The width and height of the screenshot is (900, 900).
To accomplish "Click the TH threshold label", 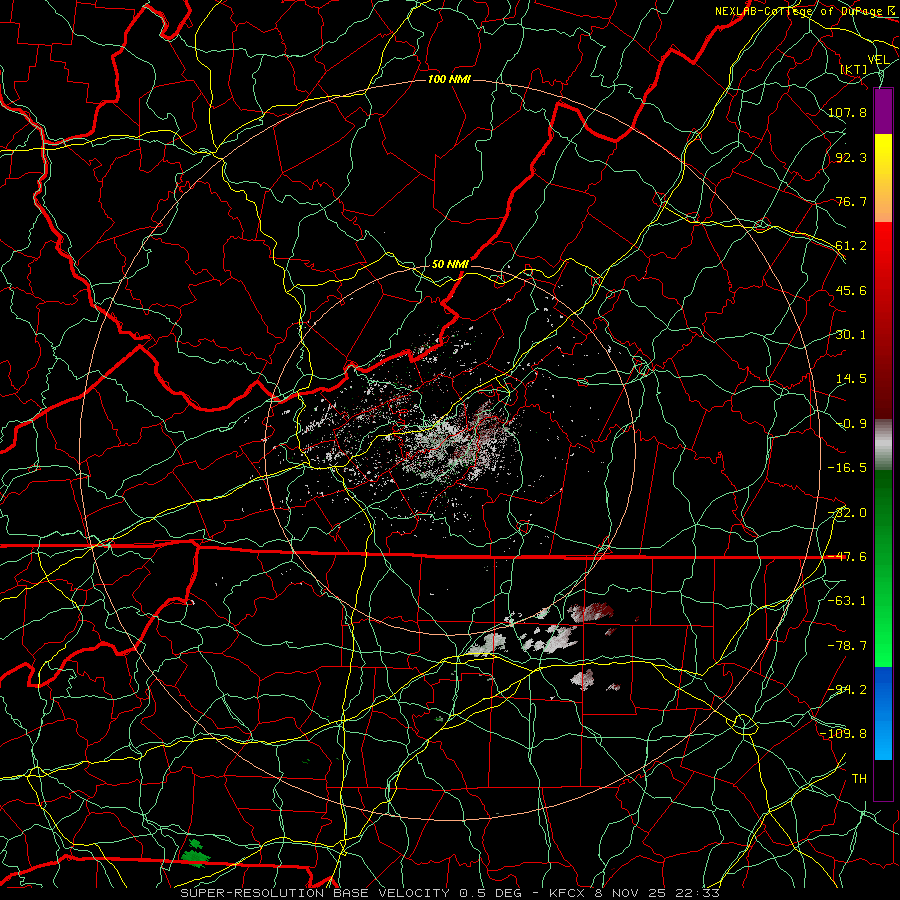I will [x=859, y=779].
